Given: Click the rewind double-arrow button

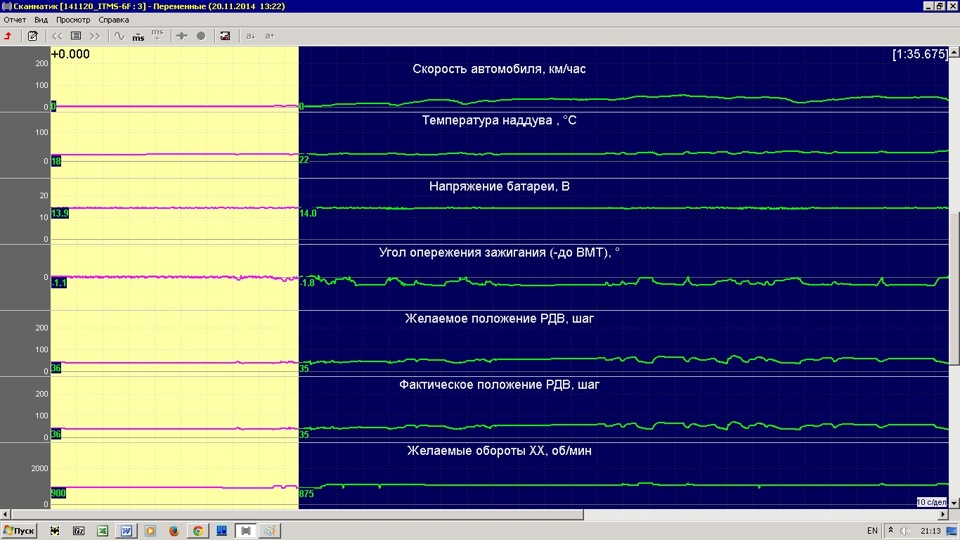Looking at the screenshot, I should click(x=57, y=36).
